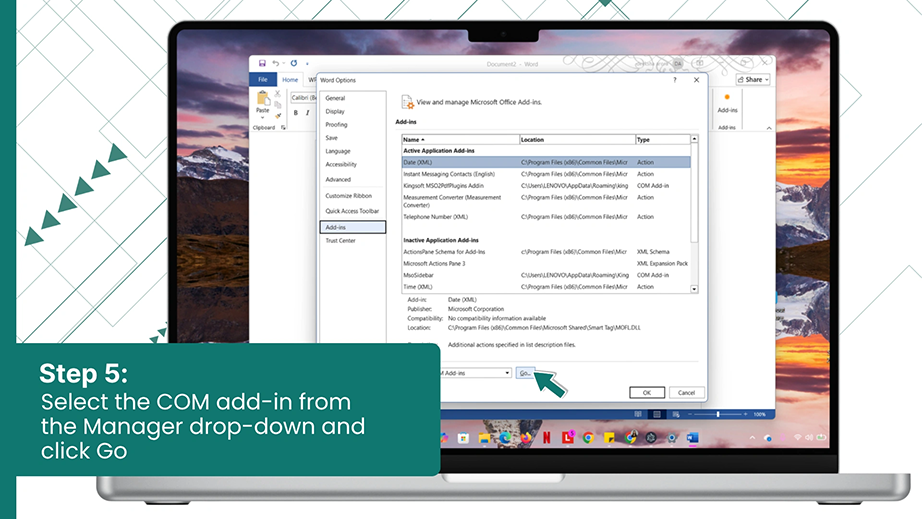Select the Advanced category in Word Options
922x519 pixels.
338,179
